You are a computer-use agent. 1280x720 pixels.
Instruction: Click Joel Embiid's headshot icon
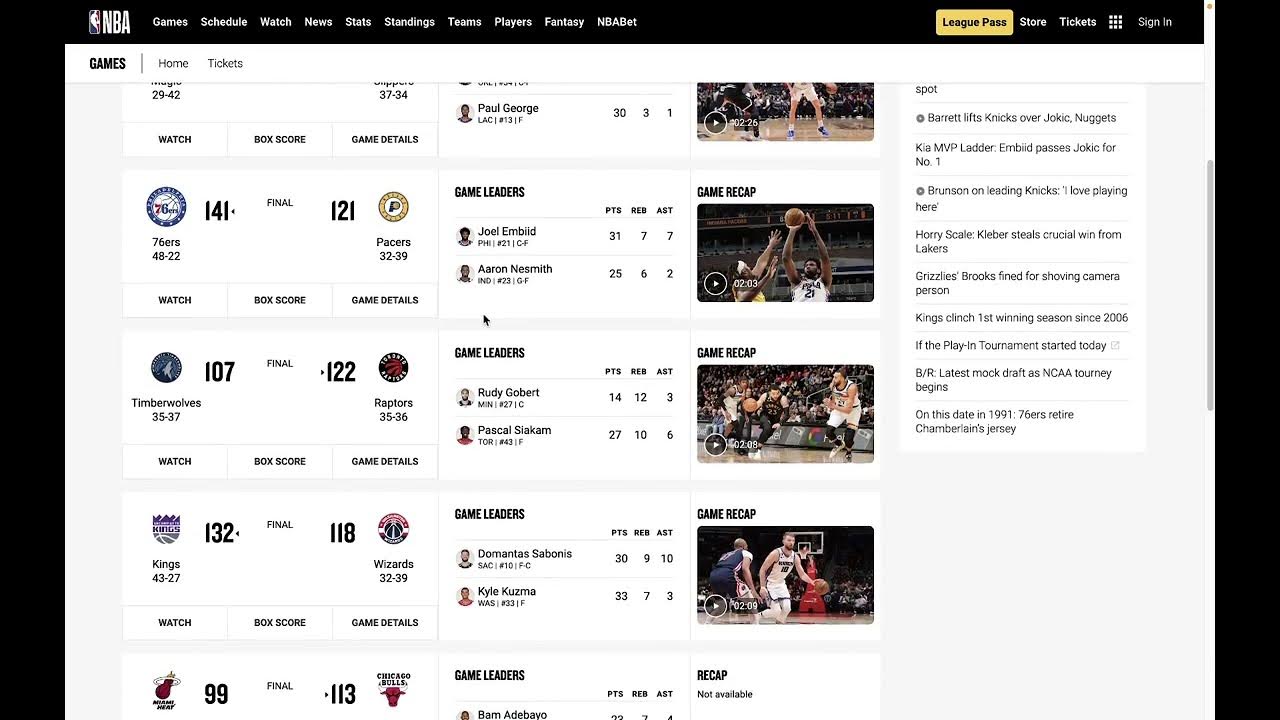[464, 236]
